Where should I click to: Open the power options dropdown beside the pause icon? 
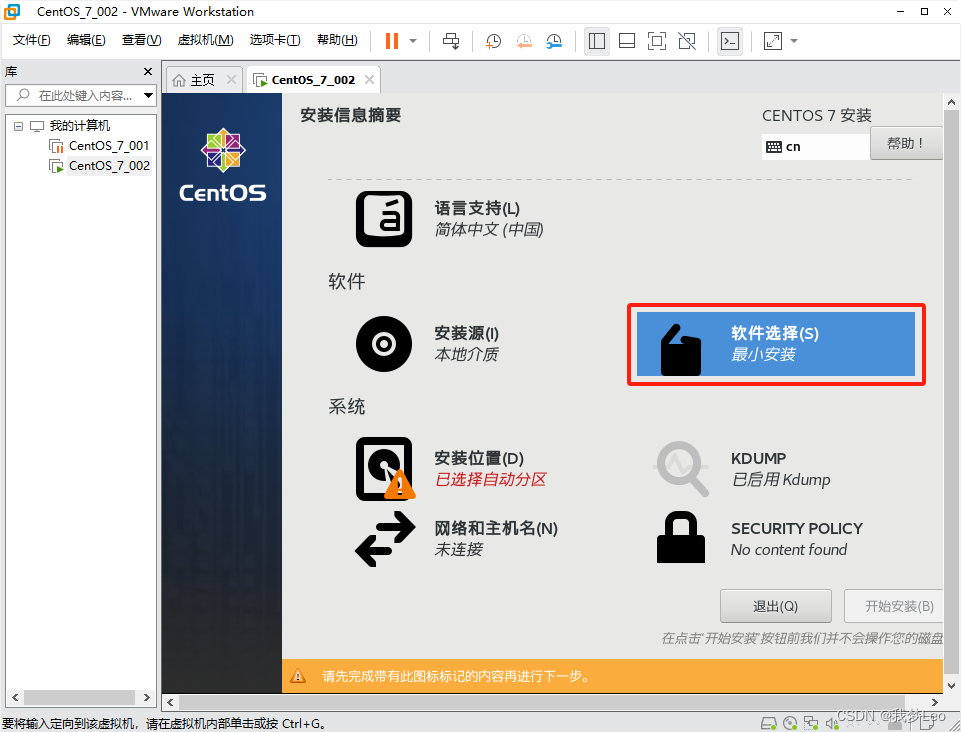(x=413, y=41)
